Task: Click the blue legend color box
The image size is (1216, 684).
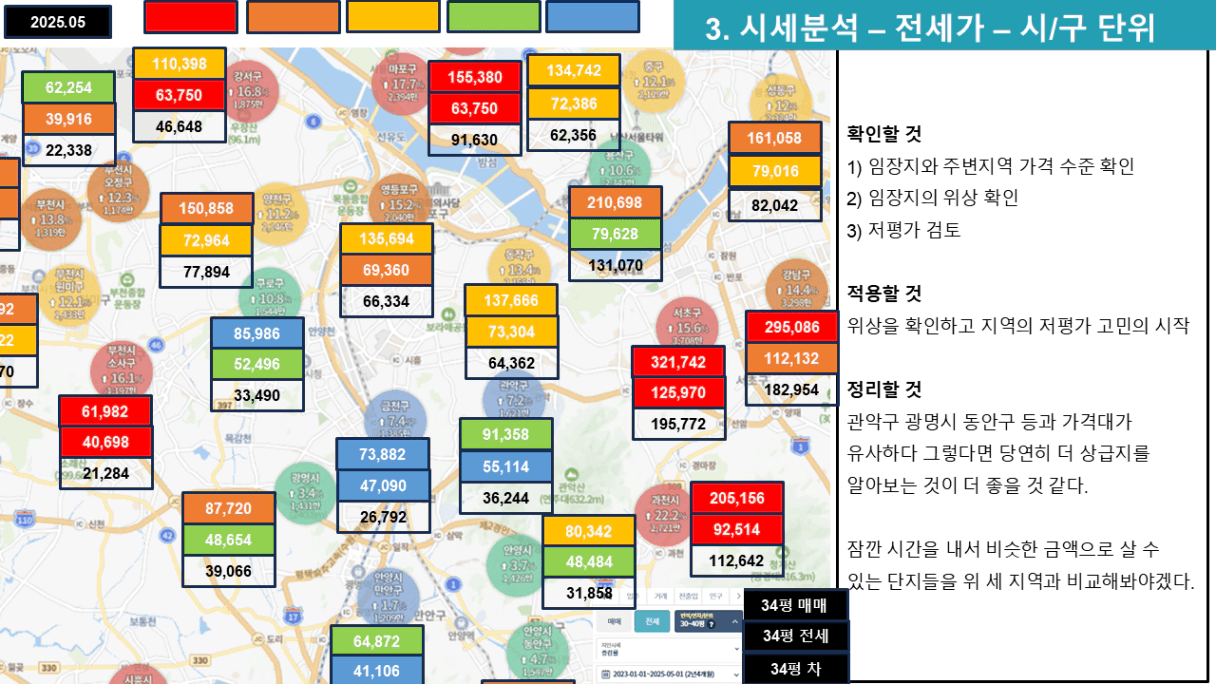Action: pos(592,17)
